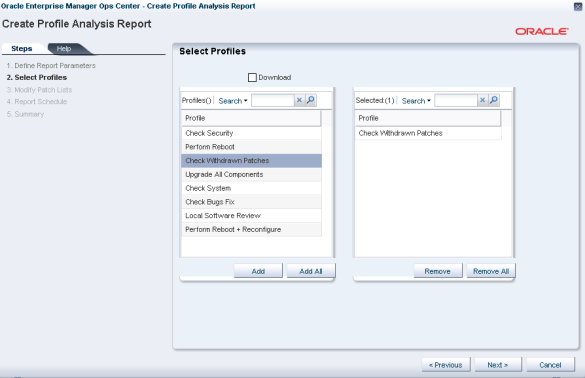Sort by Profile column header in Profiles list
The width and height of the screenshot is (585, 378).
[x=251, y=118]
